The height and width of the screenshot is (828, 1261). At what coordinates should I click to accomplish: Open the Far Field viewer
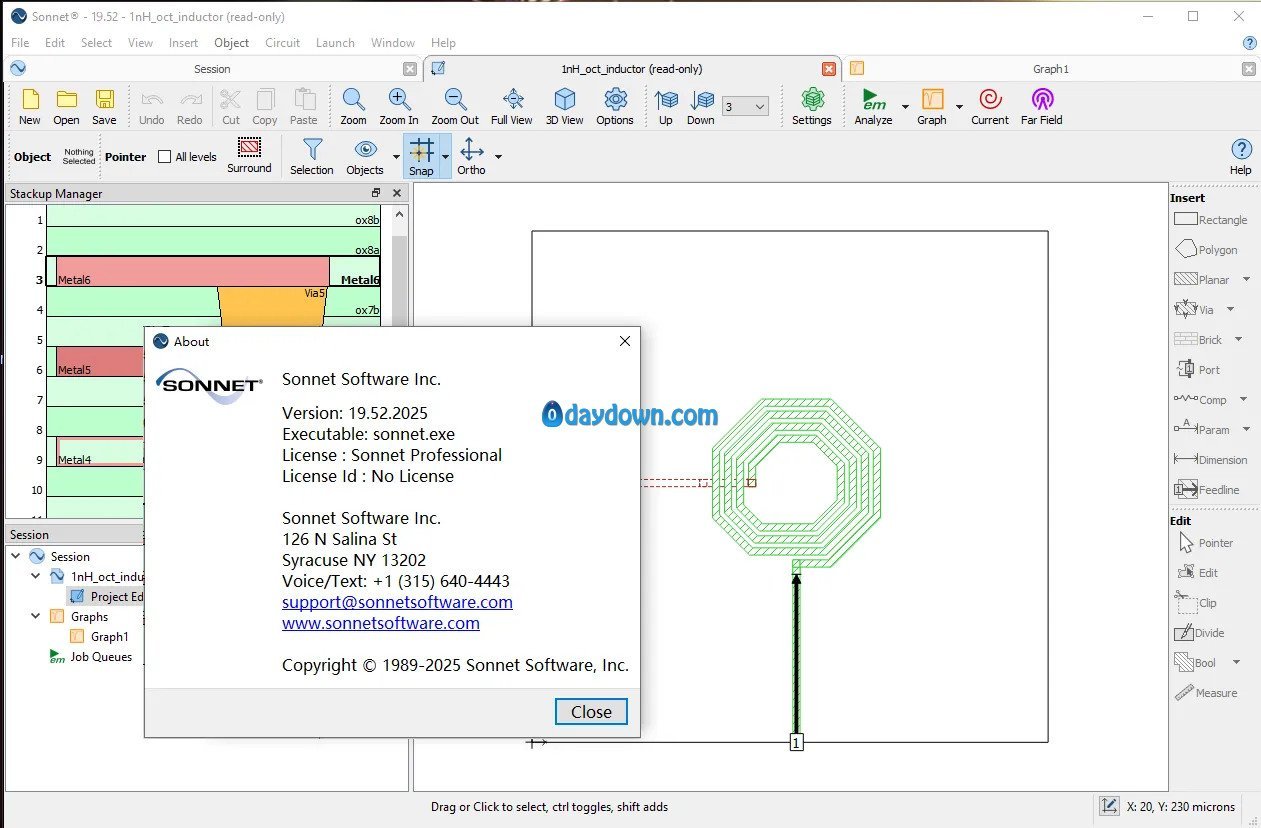[1042, 106]
